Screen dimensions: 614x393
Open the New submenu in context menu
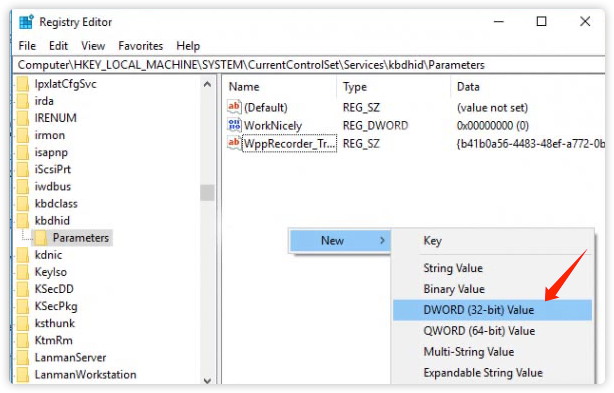point(340,241)
